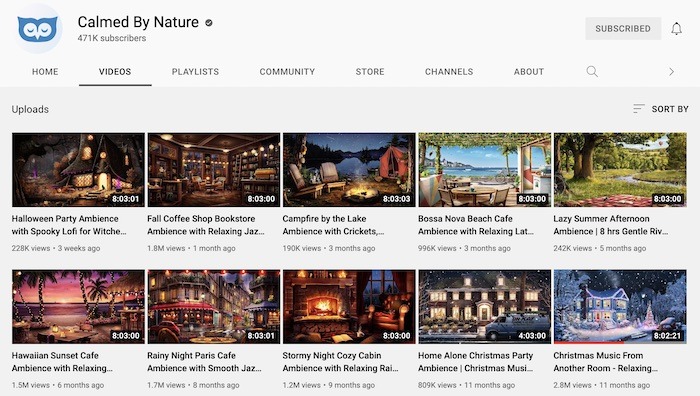700x396 pixels.
Task: Open the SORT BY dropdown
Action: click(661, 109)
